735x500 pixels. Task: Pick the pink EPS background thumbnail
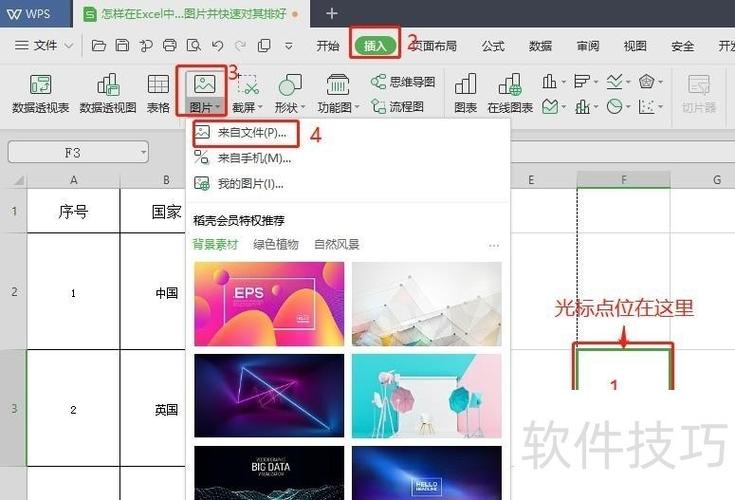point(269,304)
